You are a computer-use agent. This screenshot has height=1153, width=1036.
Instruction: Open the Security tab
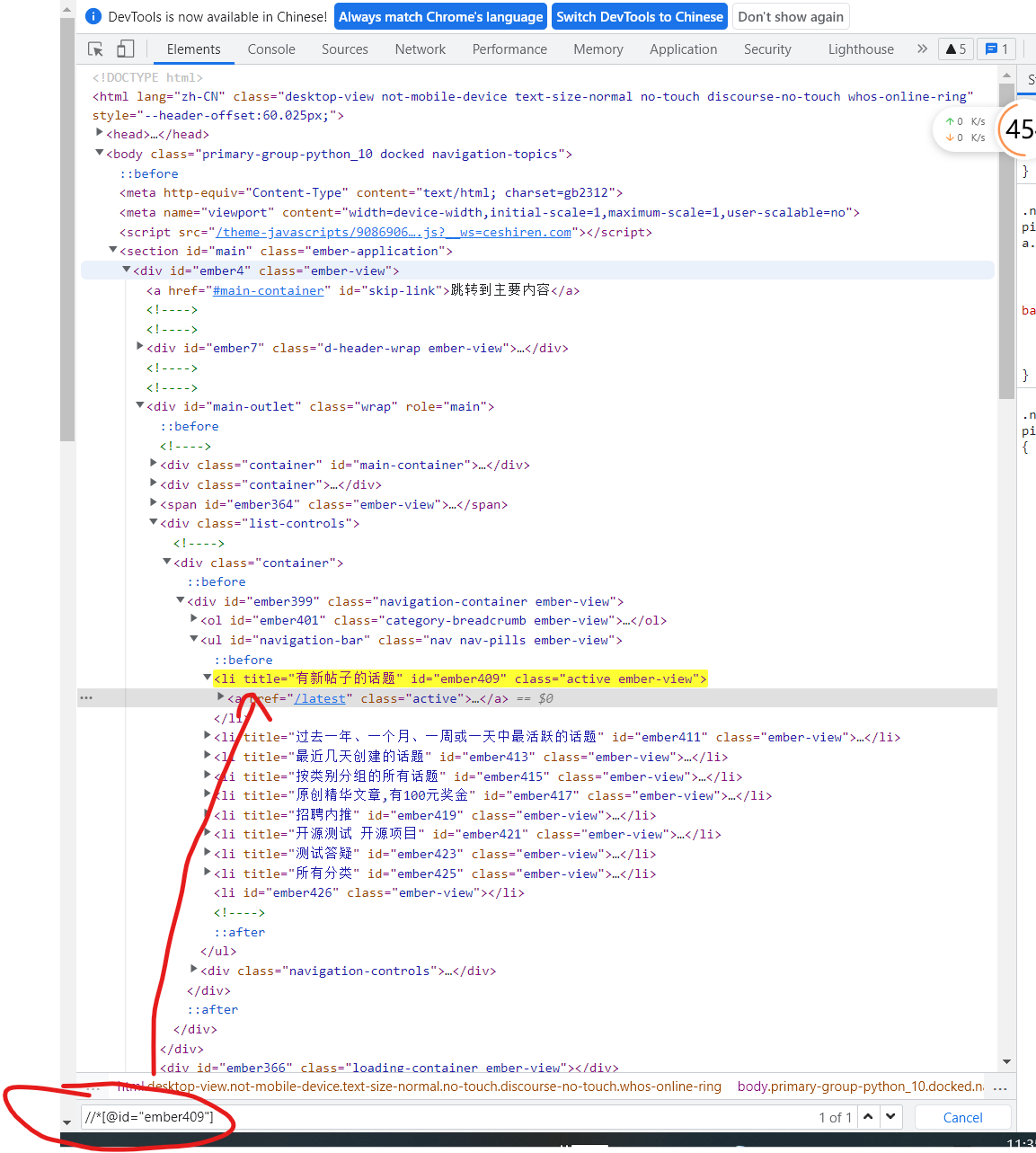click(767, 49)
